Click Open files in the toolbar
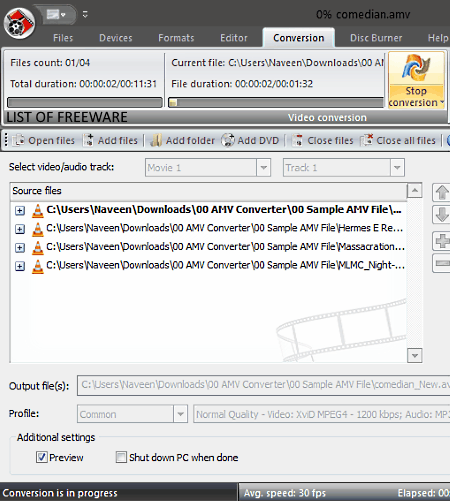 click(44, 140)
